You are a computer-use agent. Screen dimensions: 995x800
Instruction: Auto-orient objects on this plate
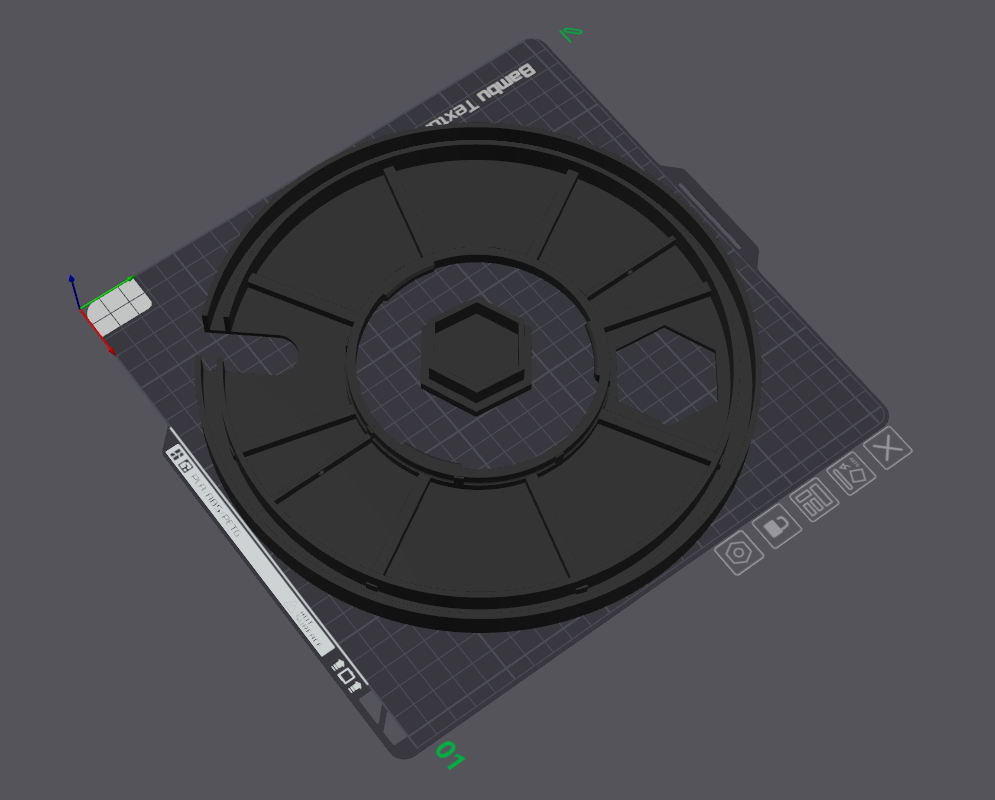[852, 473]
